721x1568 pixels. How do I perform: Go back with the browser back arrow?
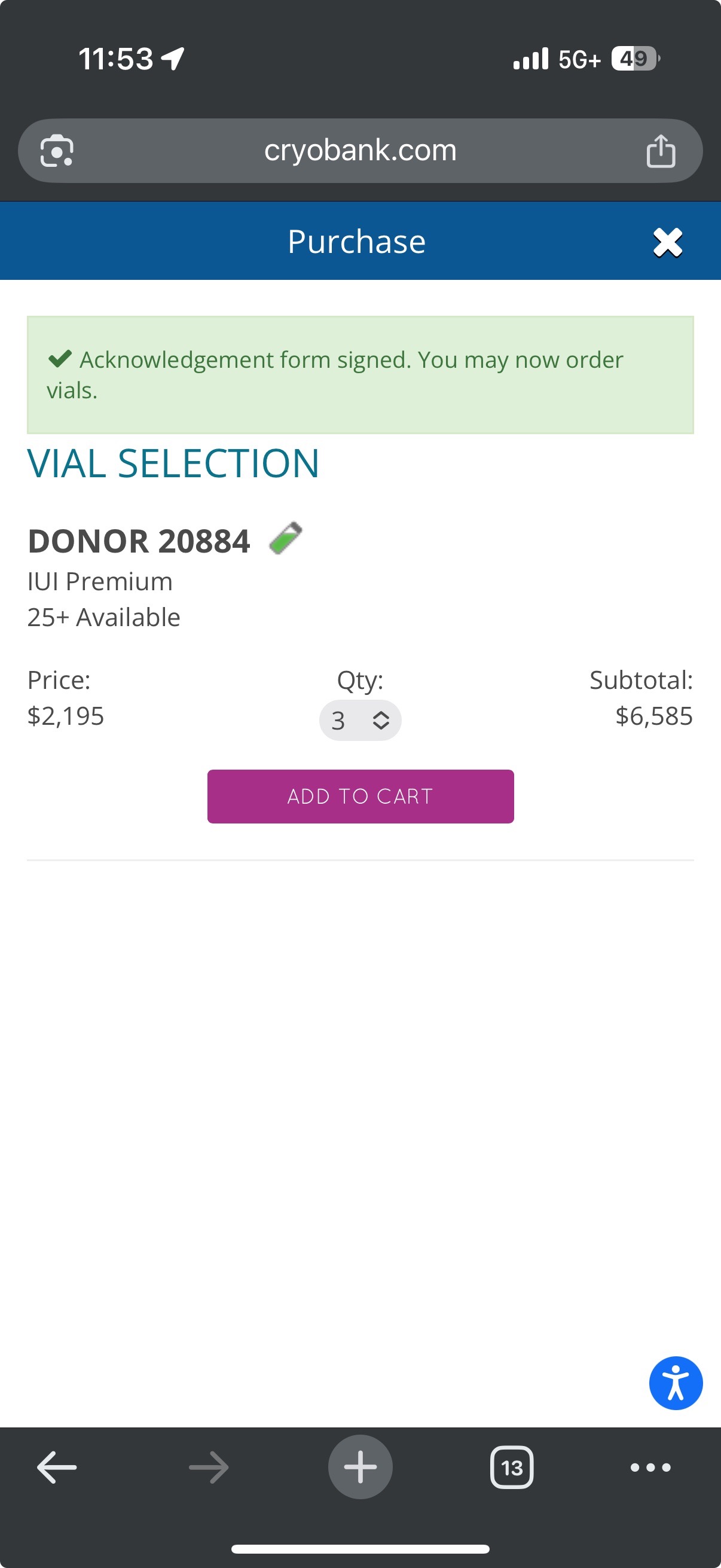pos(57,1467)
